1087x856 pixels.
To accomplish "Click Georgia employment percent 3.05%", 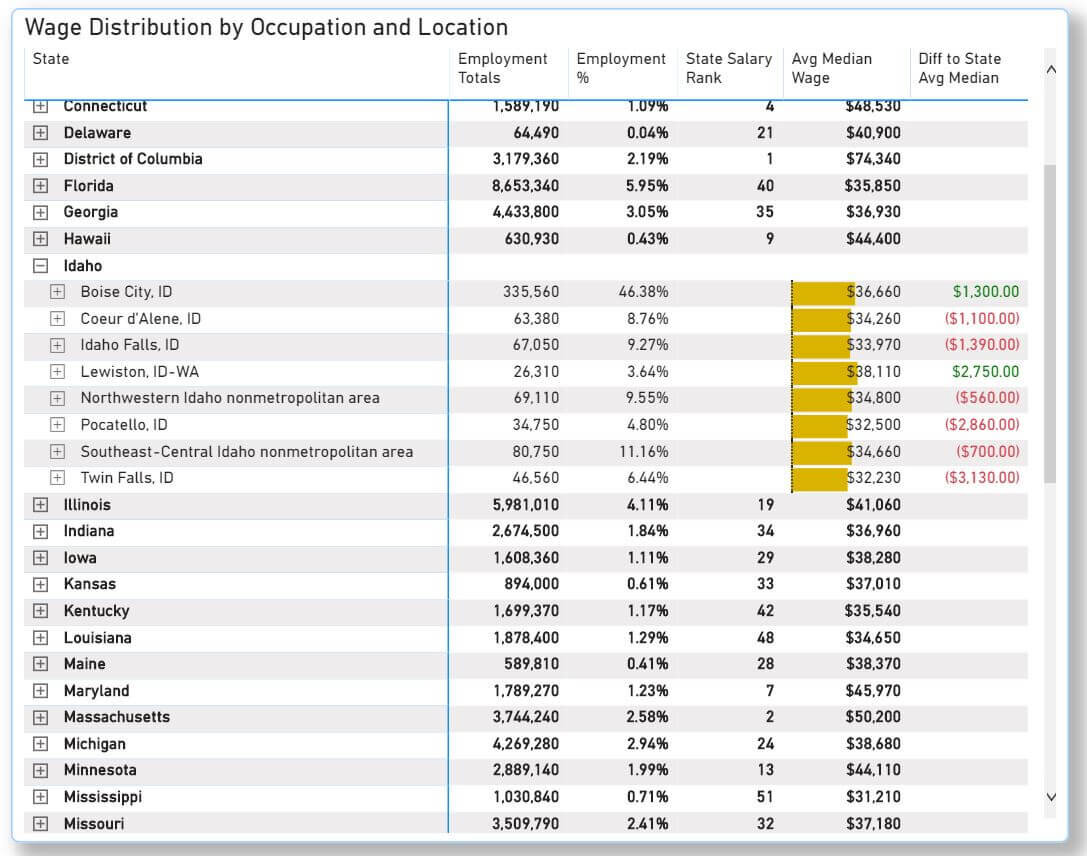I will coord(647,212).
